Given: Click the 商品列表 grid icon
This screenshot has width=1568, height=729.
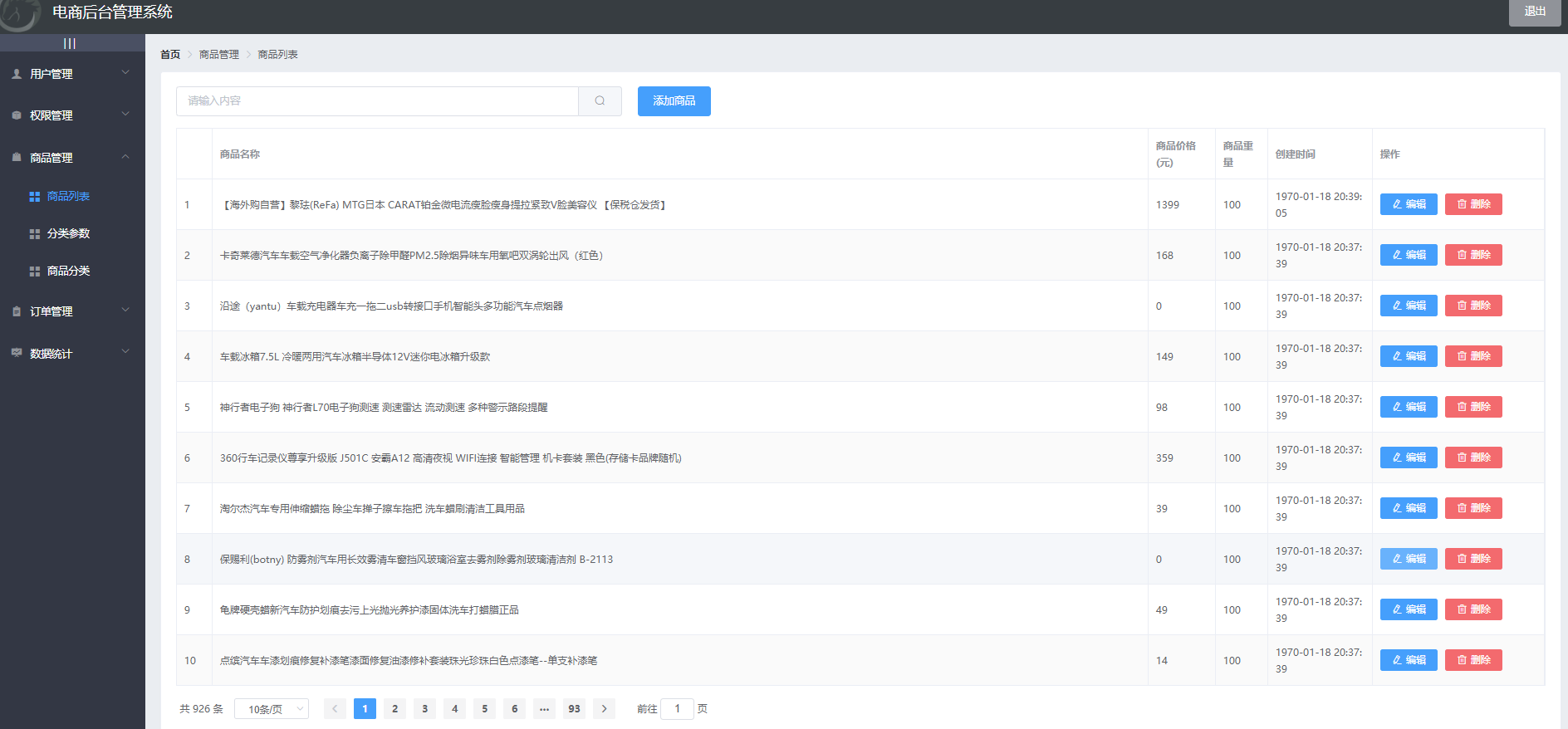Looking at the screenshot, I should [x=35, y=197].
